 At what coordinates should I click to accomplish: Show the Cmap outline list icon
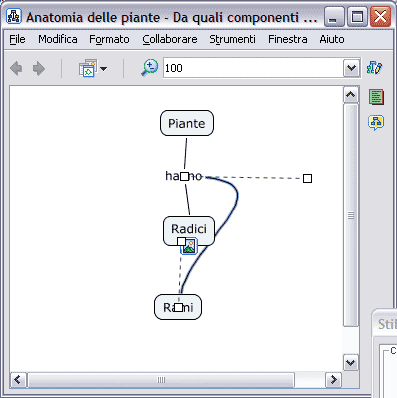click(376, 97)
